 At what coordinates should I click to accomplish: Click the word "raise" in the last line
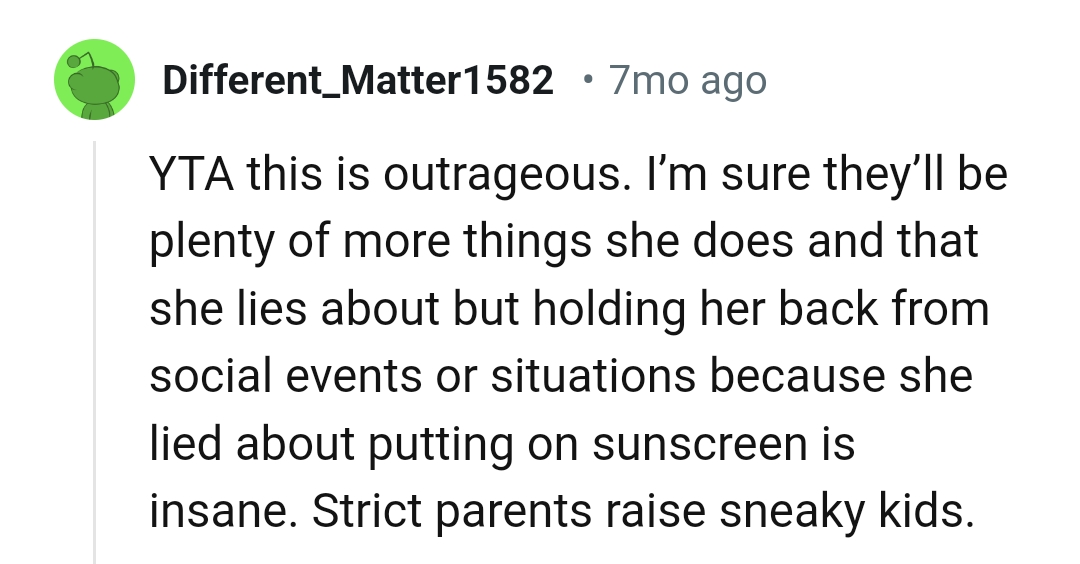pyautogui.click(x=657, y=512)
